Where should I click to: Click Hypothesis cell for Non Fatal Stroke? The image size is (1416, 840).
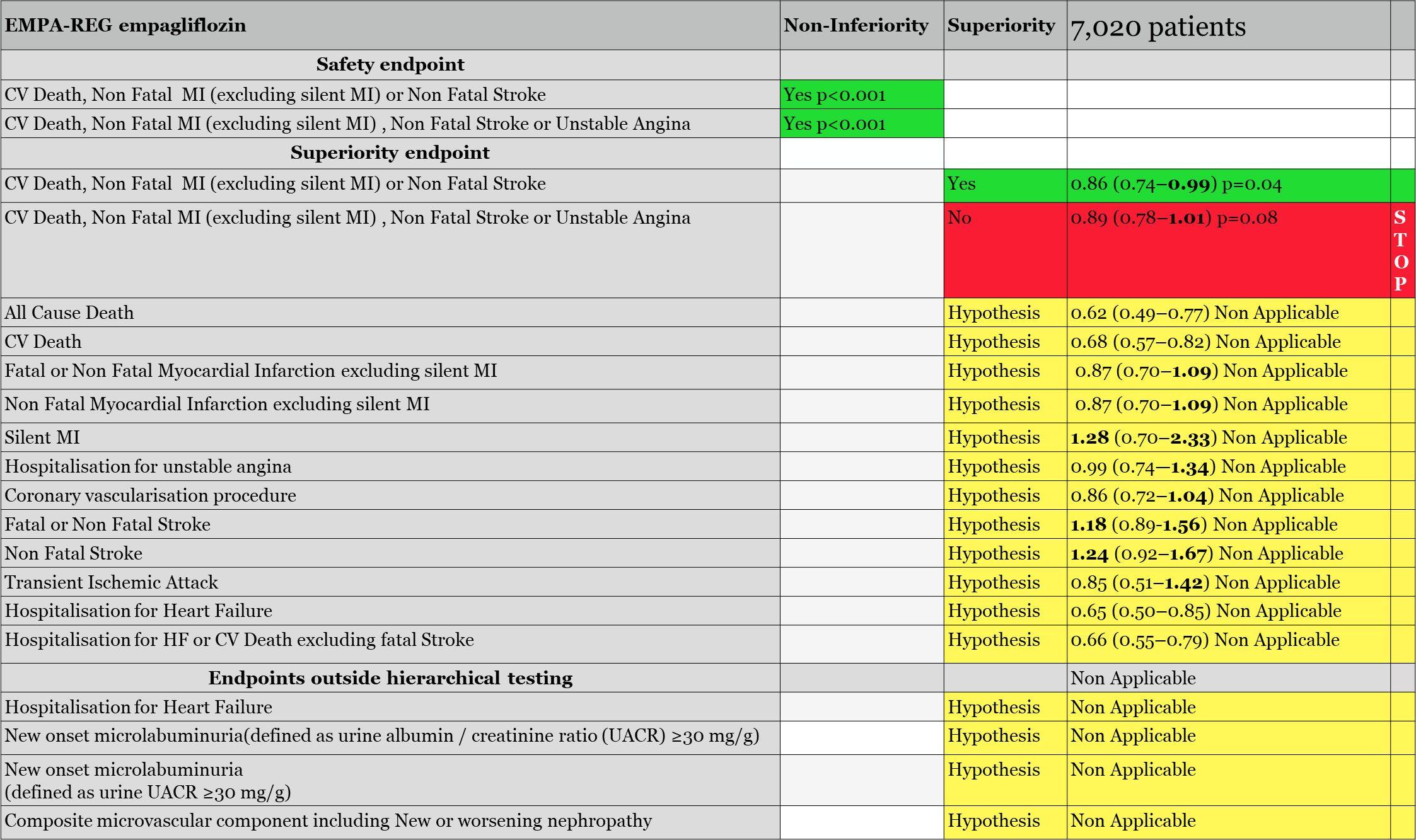[x=1006, y=553]
